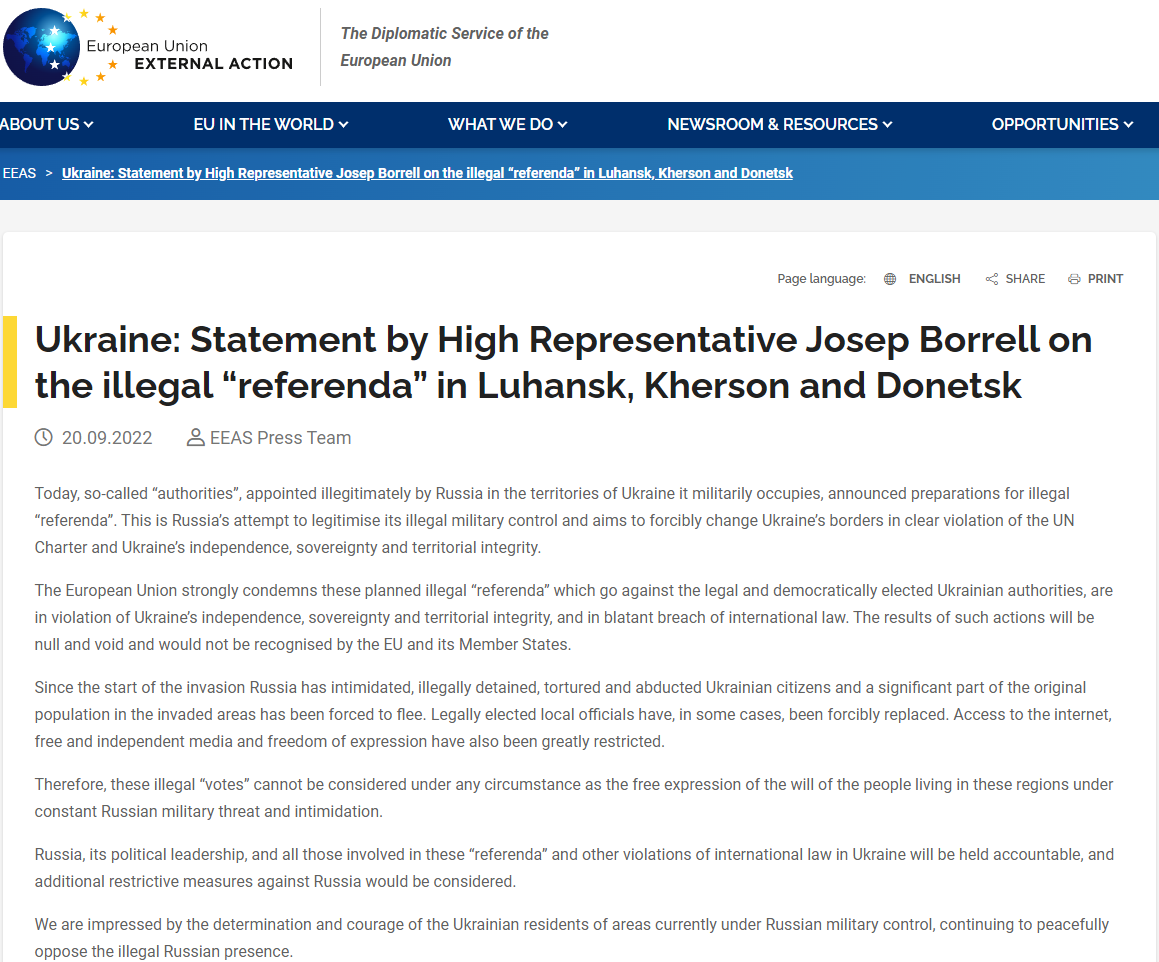
Task: Open the Opportunities dropdown chevron
Action: point(1129,125)
